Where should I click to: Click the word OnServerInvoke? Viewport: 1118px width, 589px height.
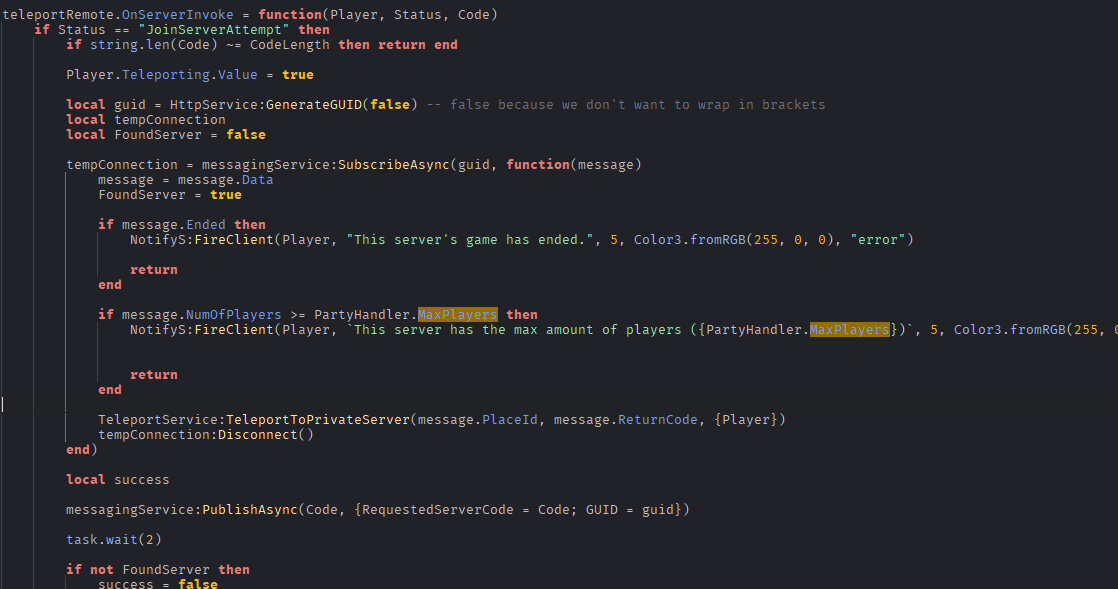click(x=178, y=14)
